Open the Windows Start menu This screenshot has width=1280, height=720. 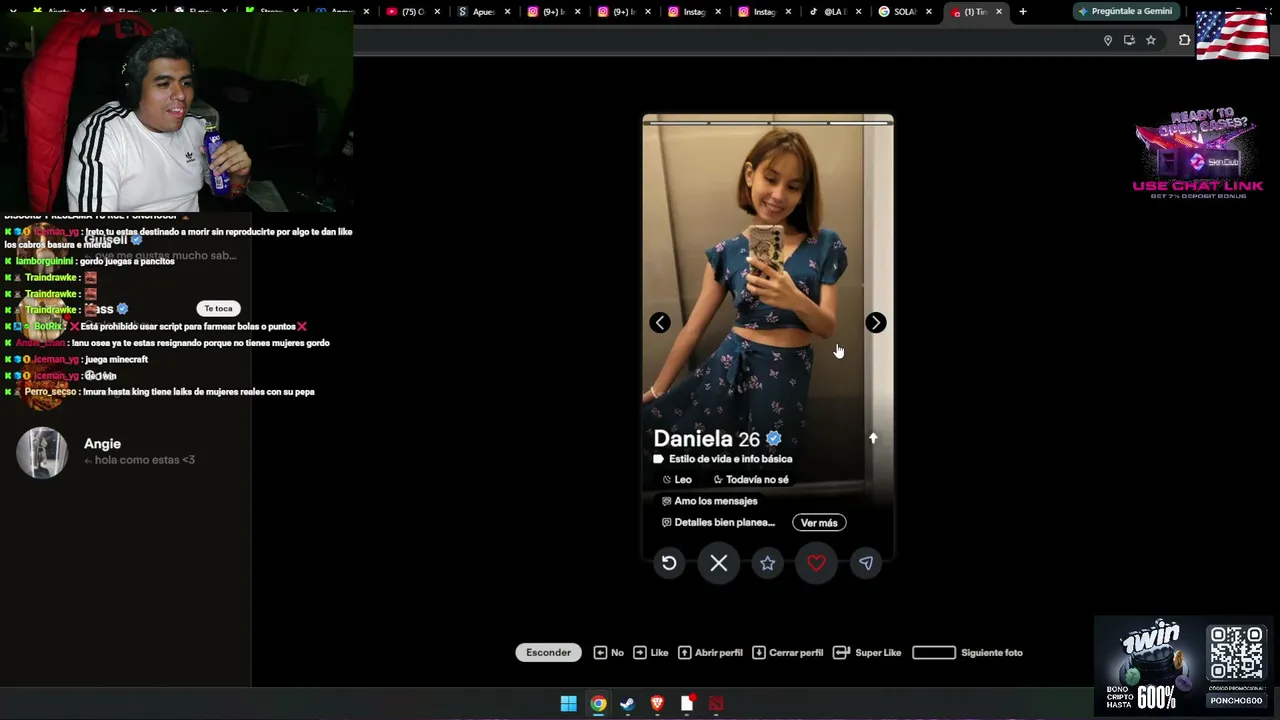(x=568, y=704)
